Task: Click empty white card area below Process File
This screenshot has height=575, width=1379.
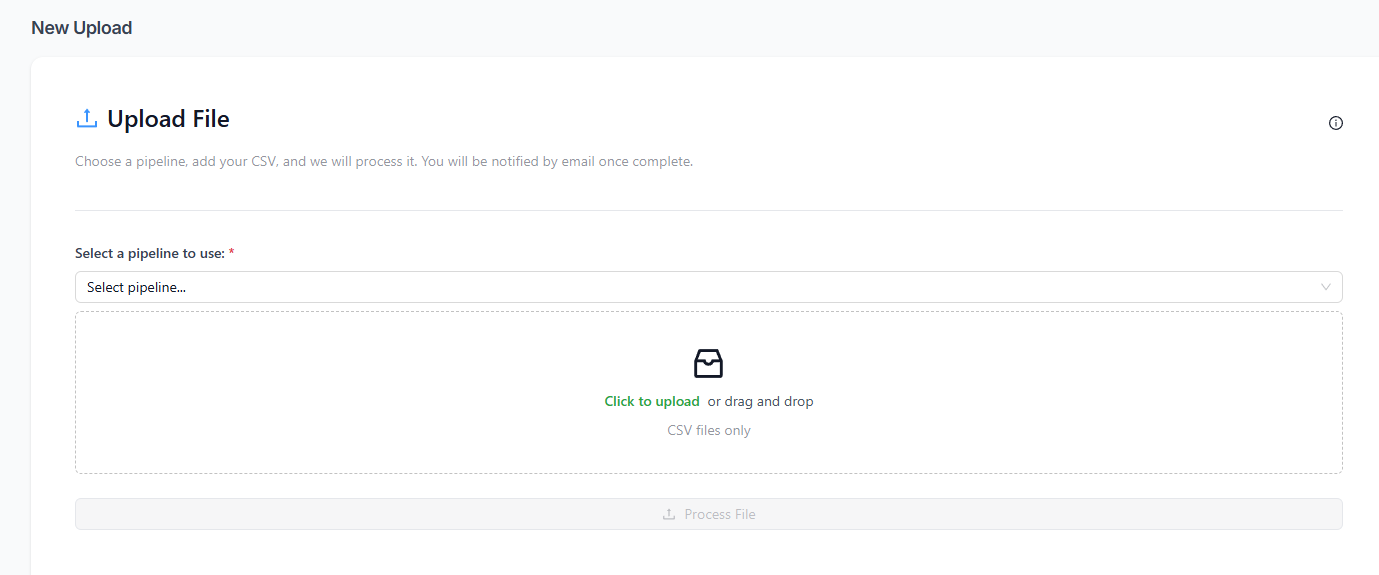Action: (x=708, y=553)
